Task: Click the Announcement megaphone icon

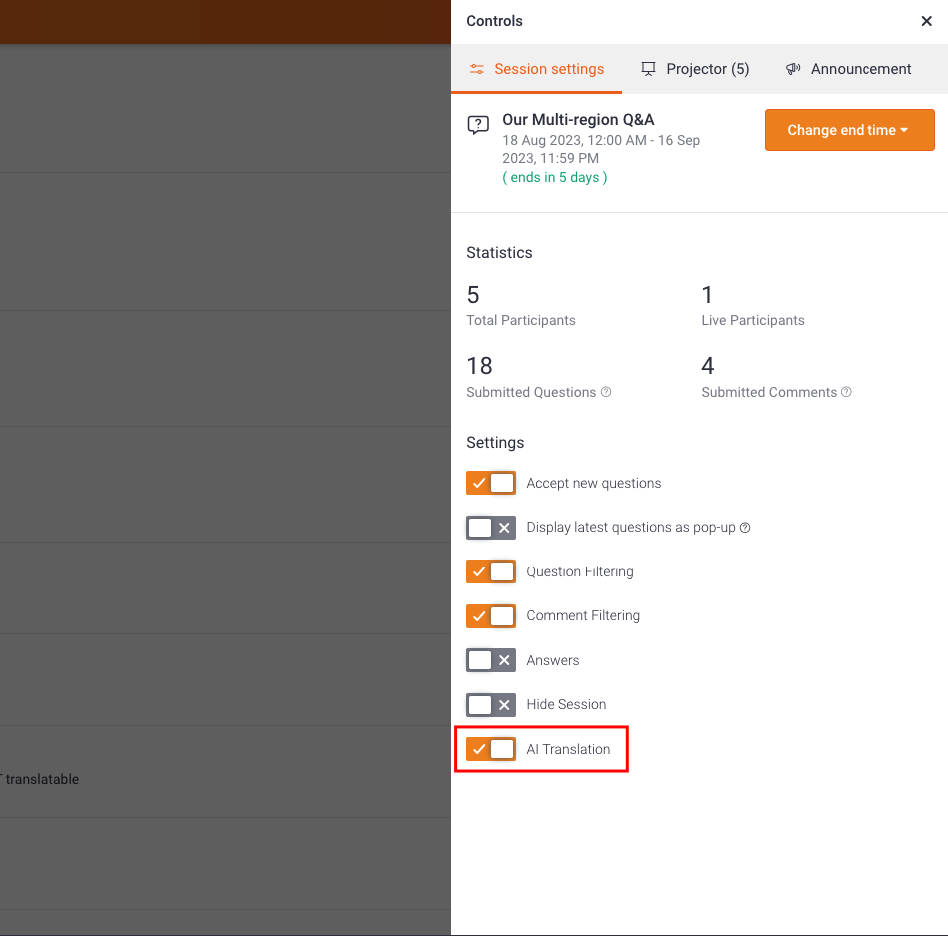Action: pos(793,69)
